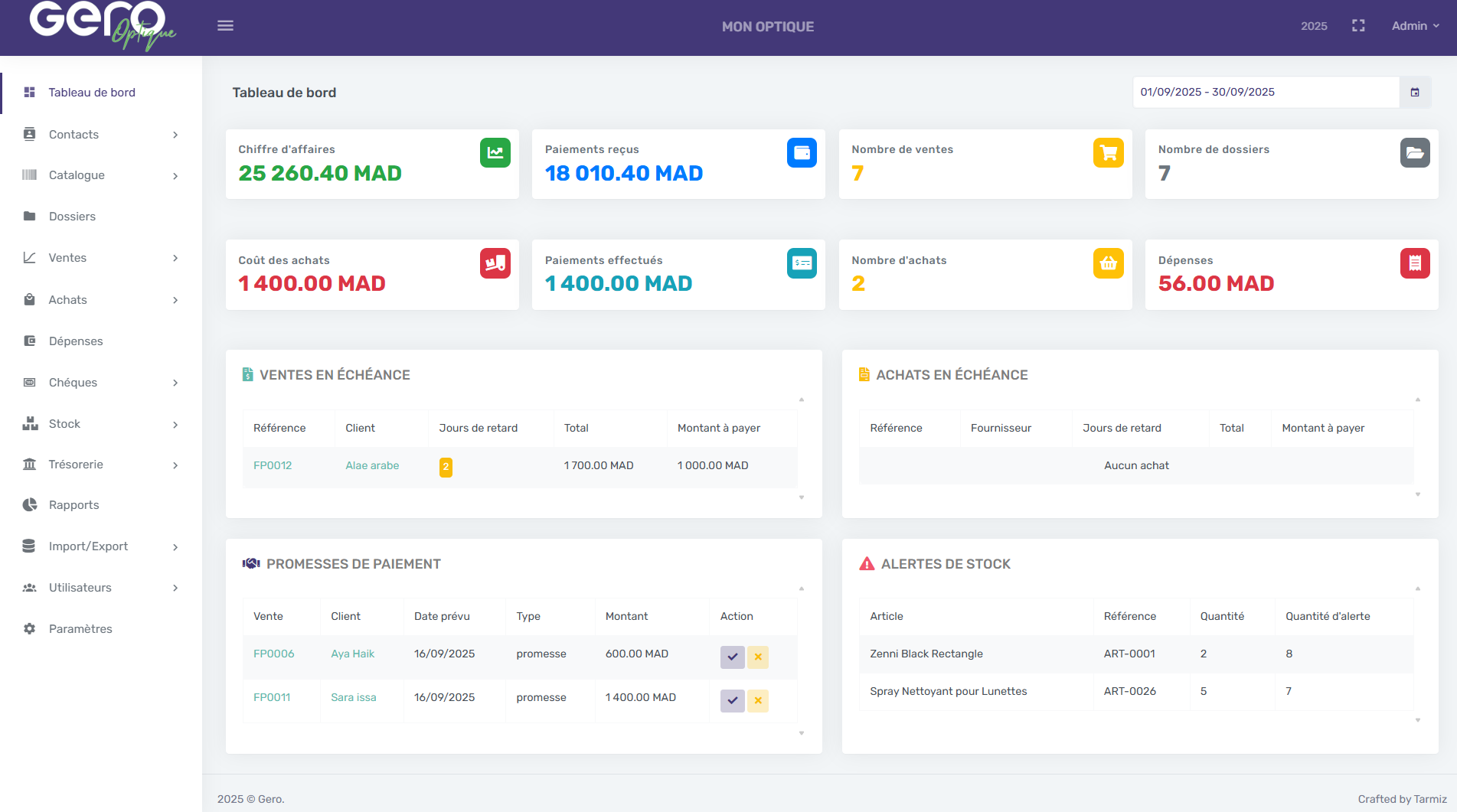The image size is (1457, 812).
Task: Open the Admin dropdown menu
Action: coord(1414,25)
